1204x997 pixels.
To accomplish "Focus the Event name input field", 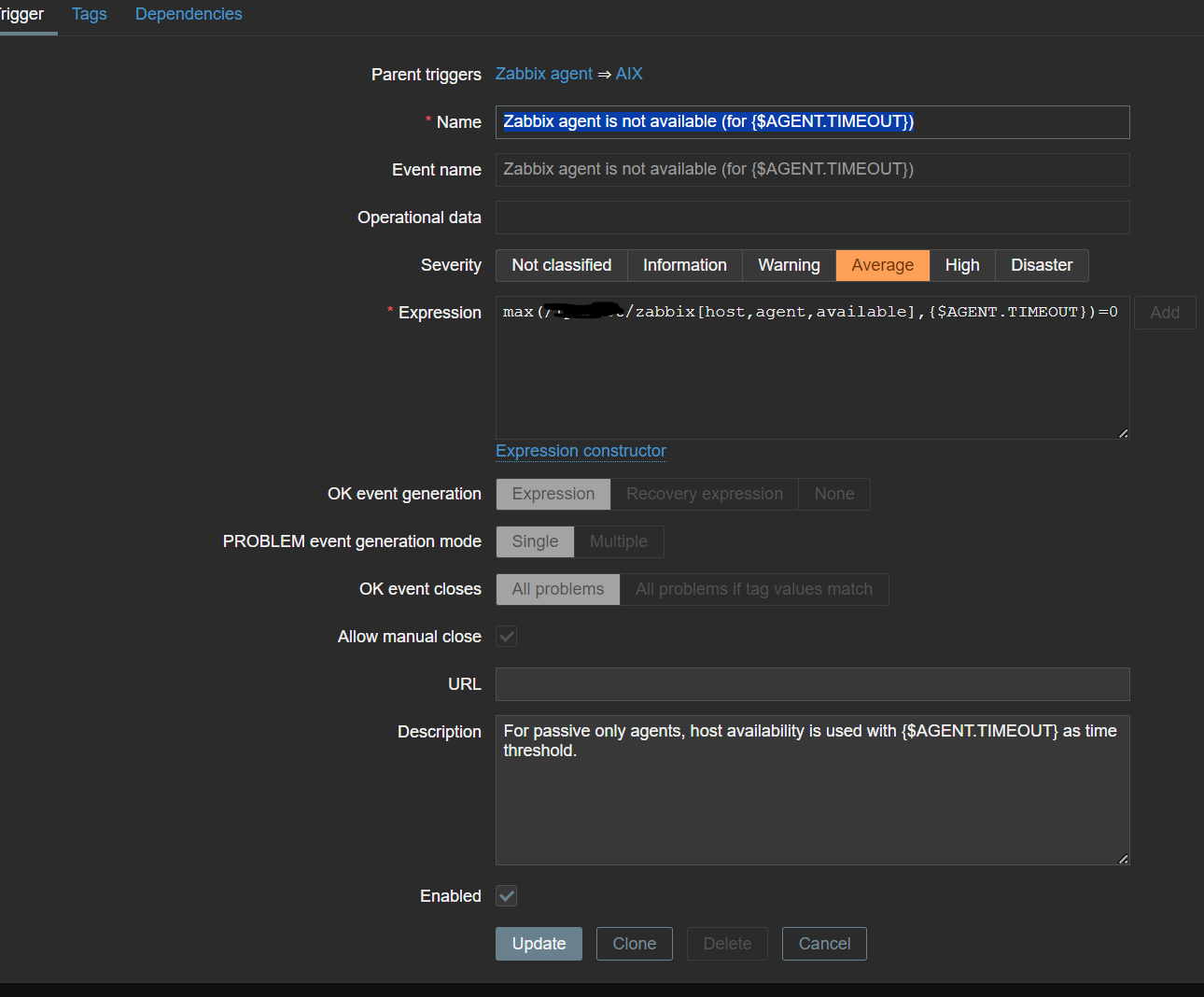I will (812, 170).
